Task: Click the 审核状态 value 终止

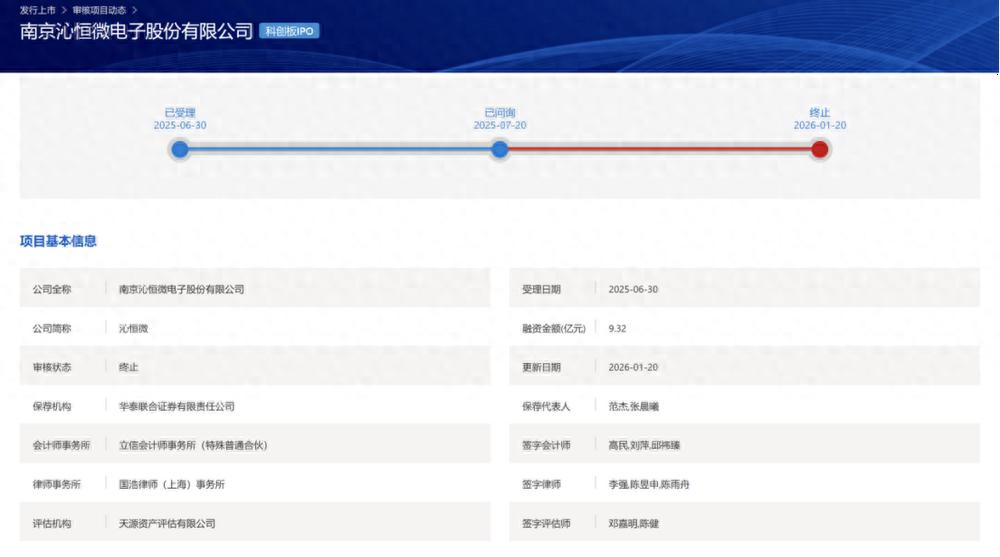Action: tap(128, 367)
